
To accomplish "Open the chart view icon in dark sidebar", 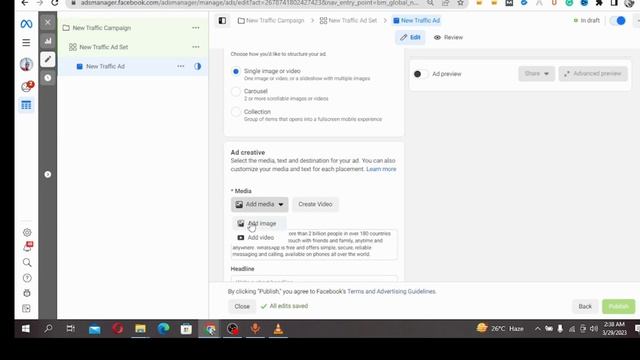I will click(48, 41).
